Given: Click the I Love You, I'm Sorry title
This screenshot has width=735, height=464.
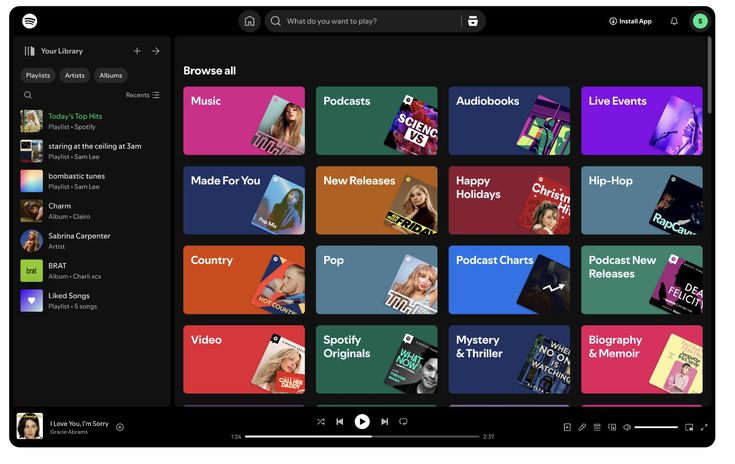Looking at the screenshot, I should pyautogui.click(x=79, y=423).
